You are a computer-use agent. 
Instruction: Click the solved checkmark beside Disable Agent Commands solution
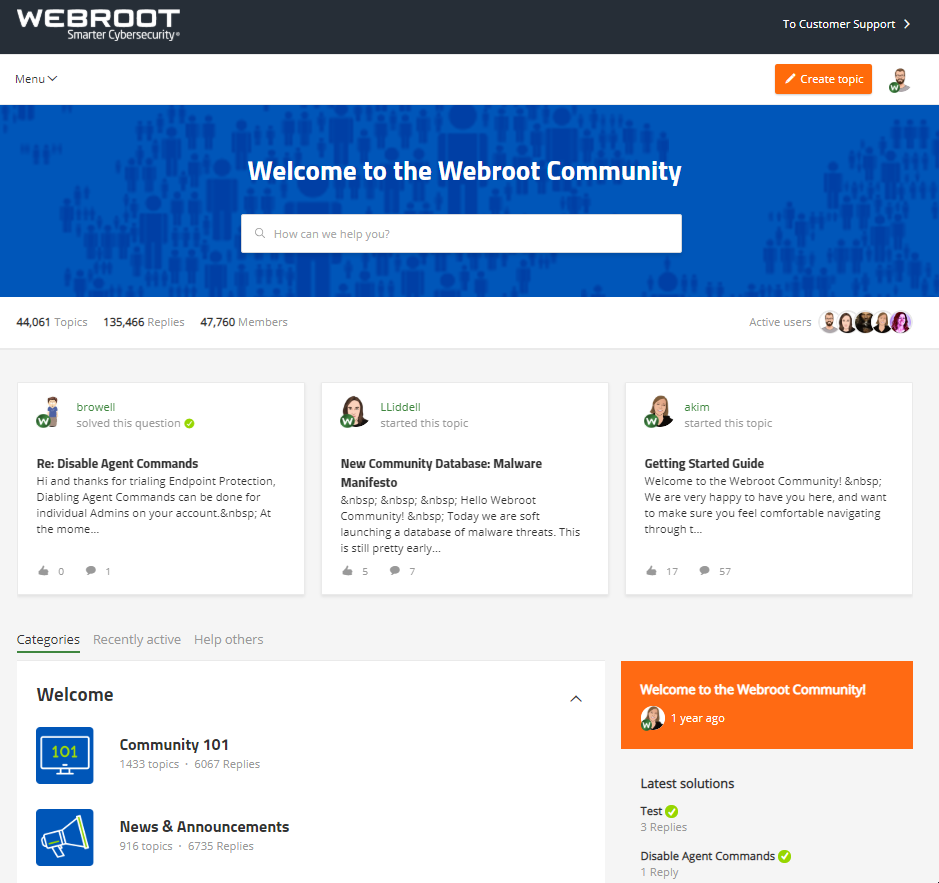coord(784,857)
